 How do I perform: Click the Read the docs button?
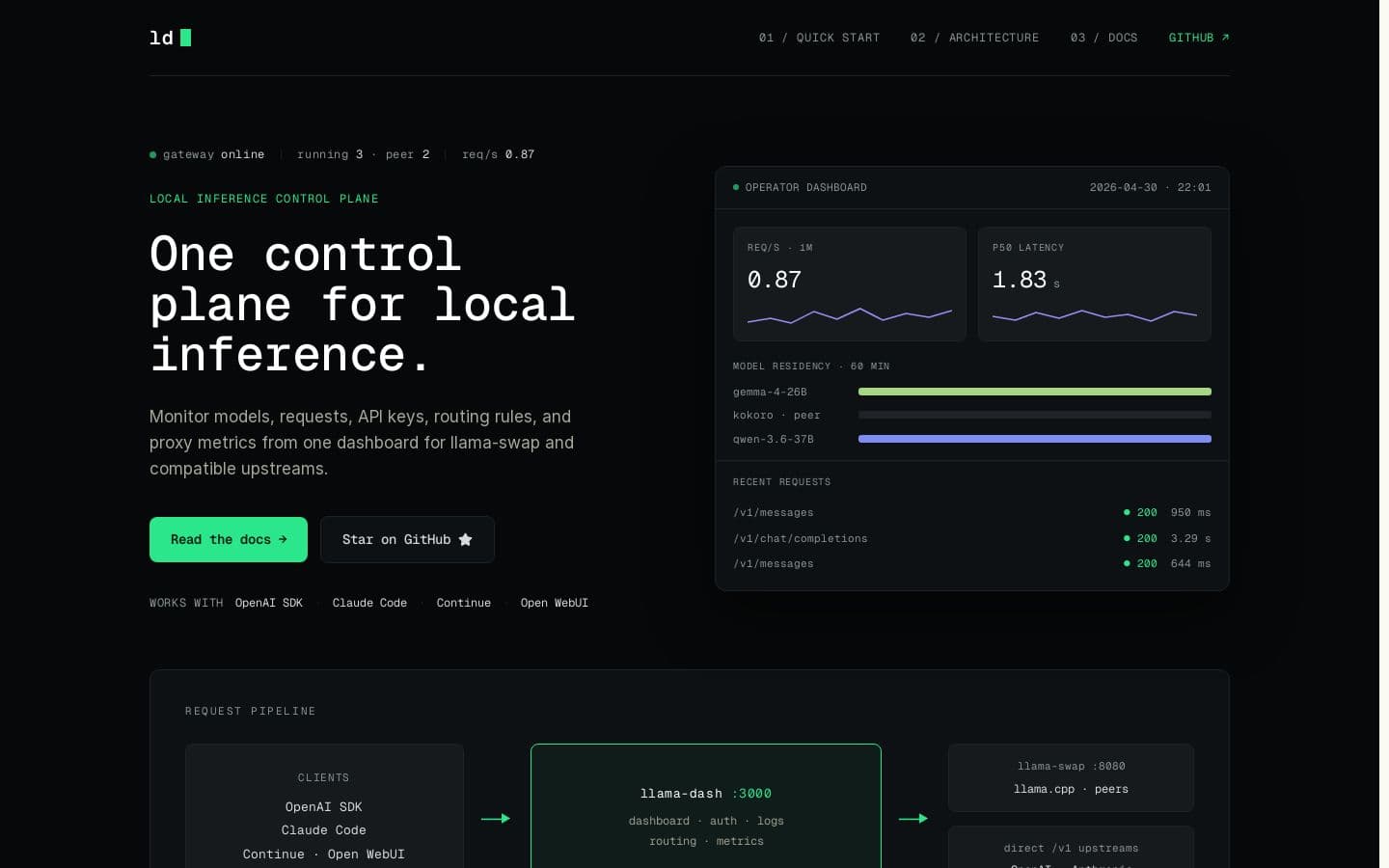pos(229,539)
